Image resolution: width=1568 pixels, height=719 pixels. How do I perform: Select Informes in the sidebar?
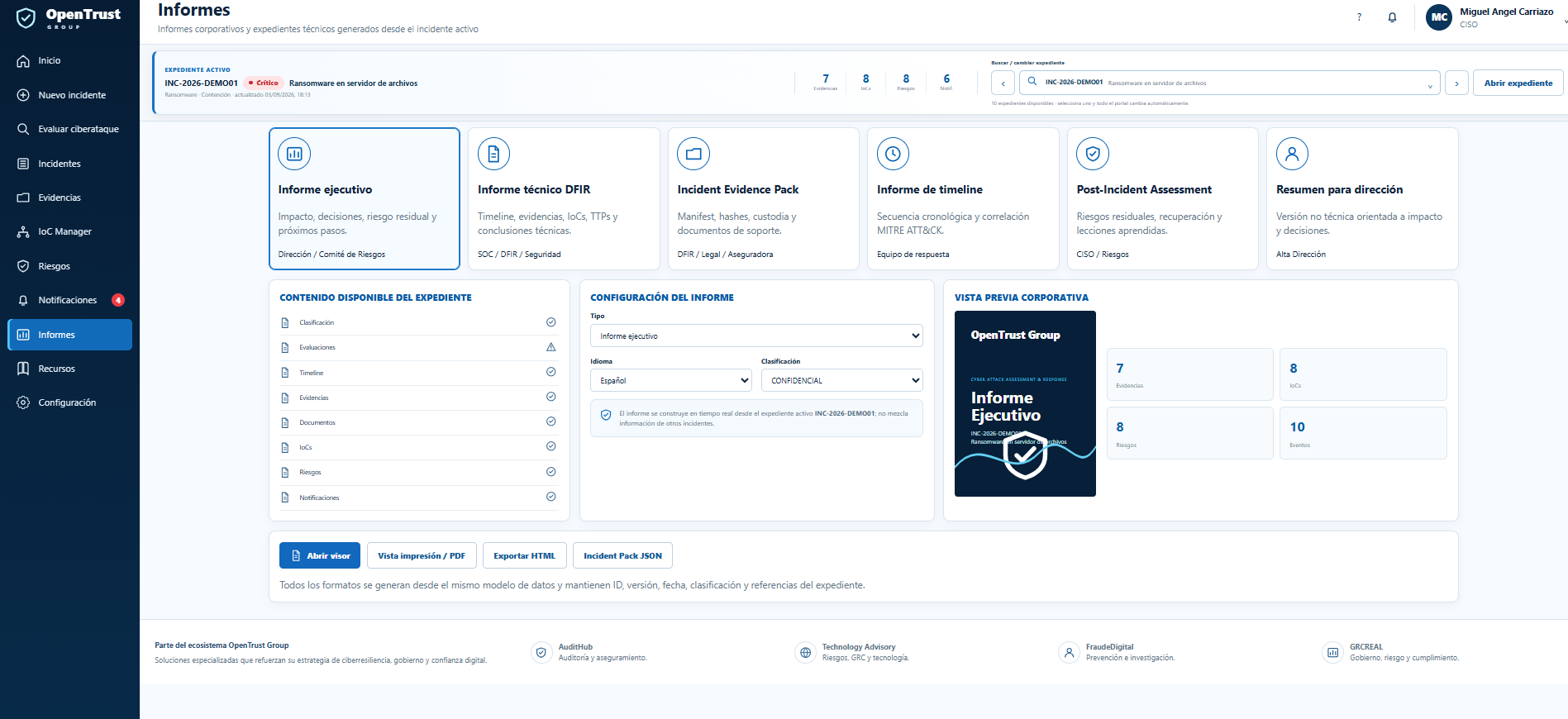pos(69,335)
